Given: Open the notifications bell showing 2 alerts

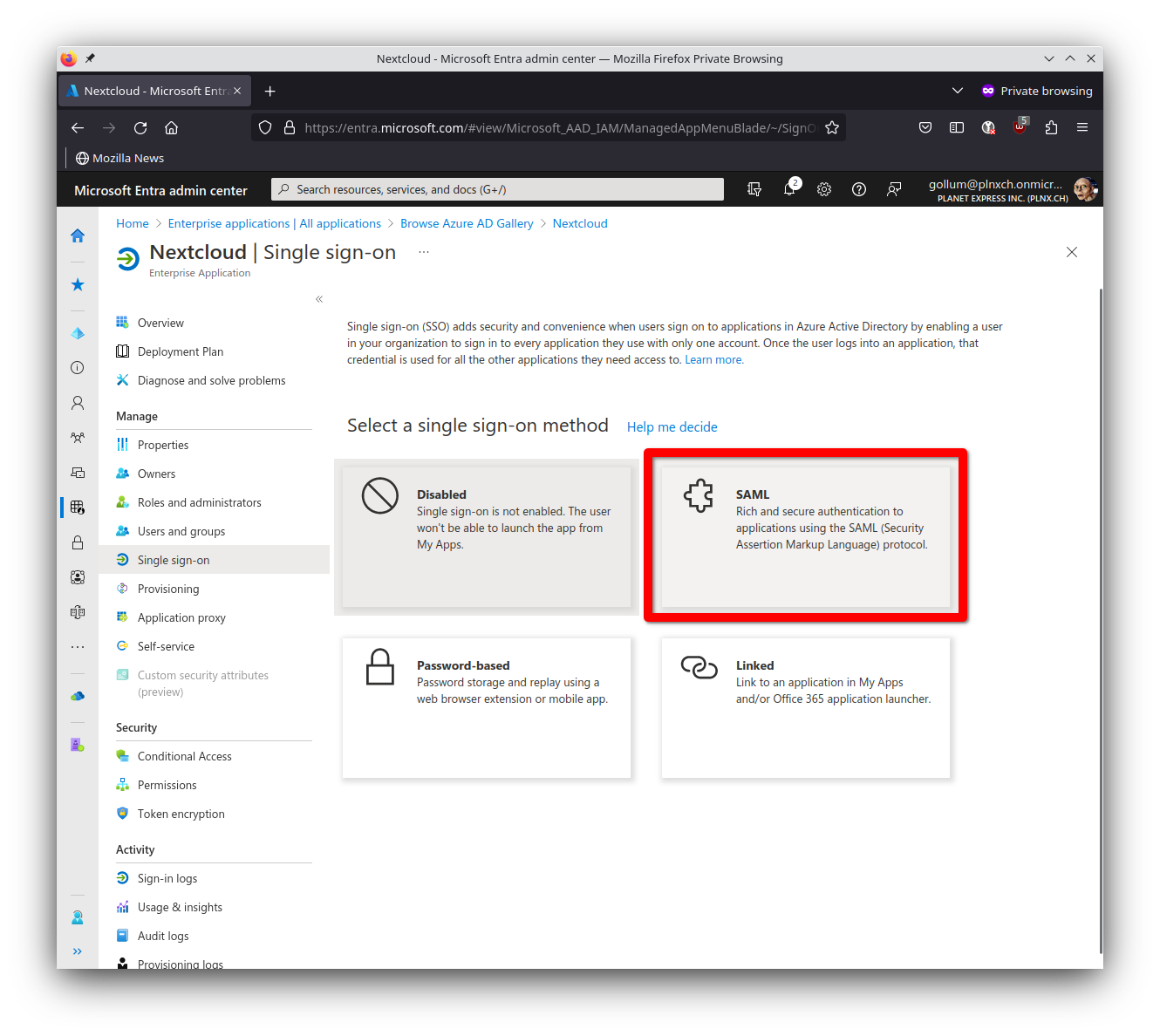Looking at the screenshot, I should point(790,189).
